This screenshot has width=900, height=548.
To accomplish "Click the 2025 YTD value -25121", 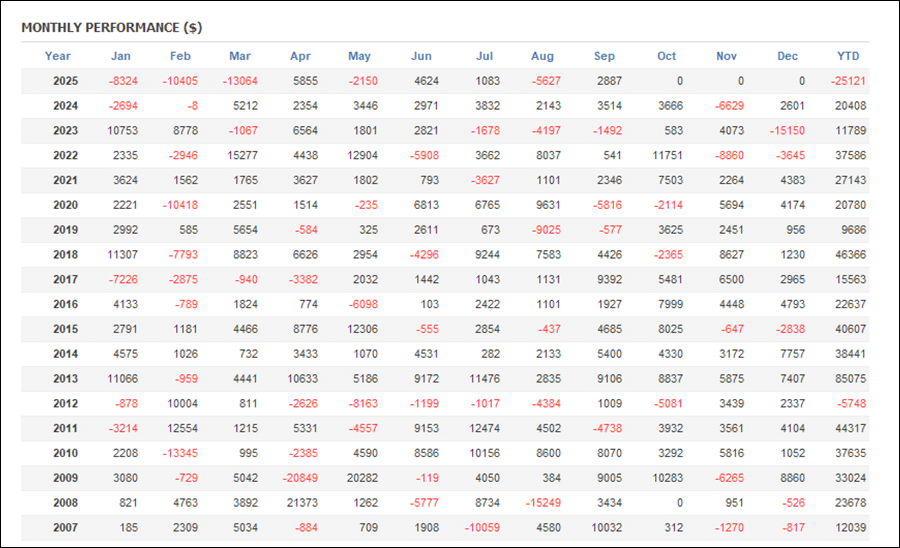I will [x=848, y=80].
